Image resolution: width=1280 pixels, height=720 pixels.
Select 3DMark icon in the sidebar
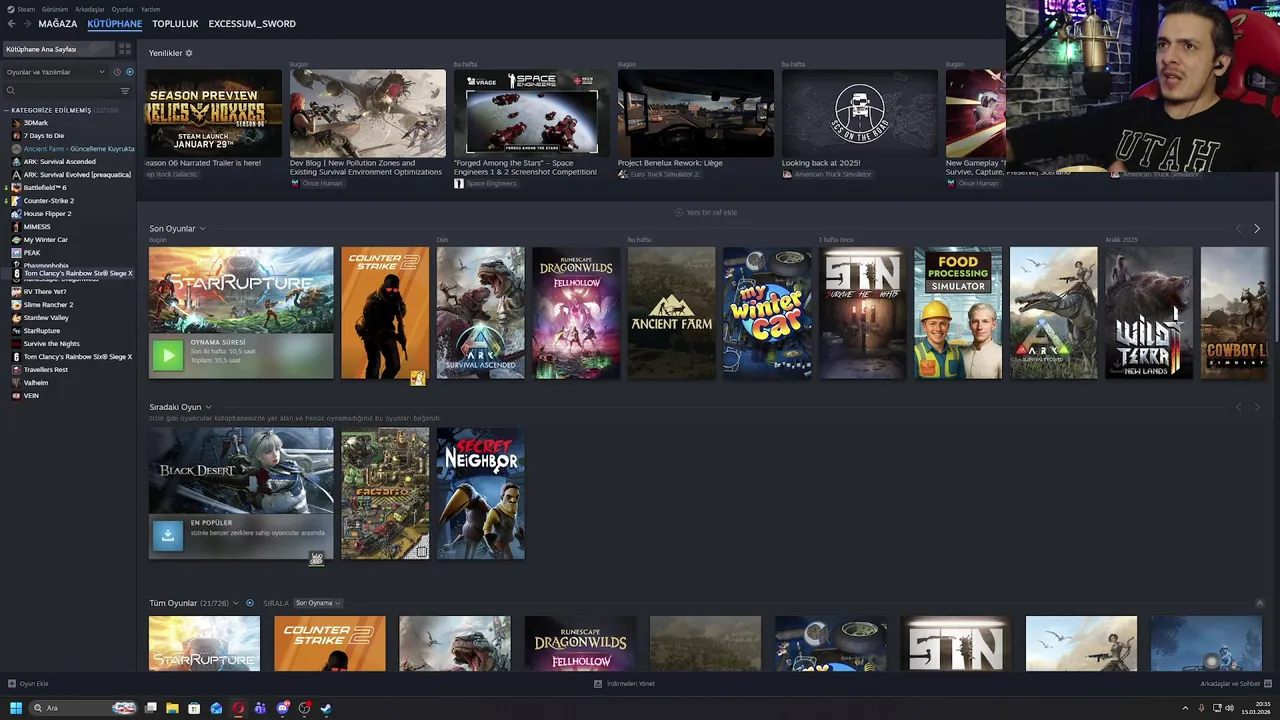(x=16, y=123)
